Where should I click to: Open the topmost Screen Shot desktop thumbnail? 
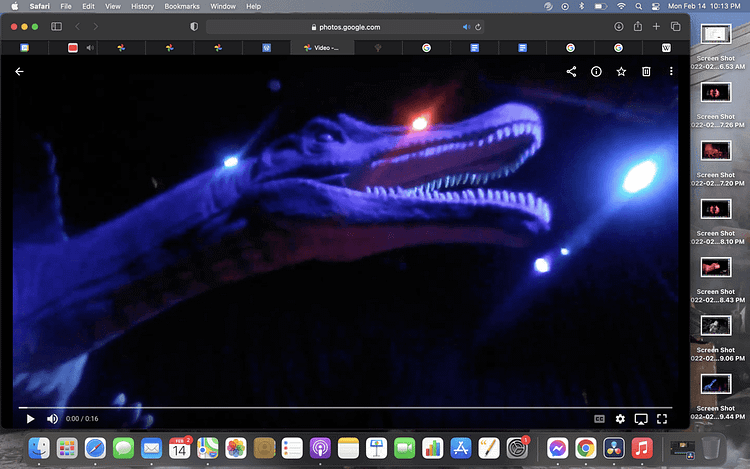(714, 35)
